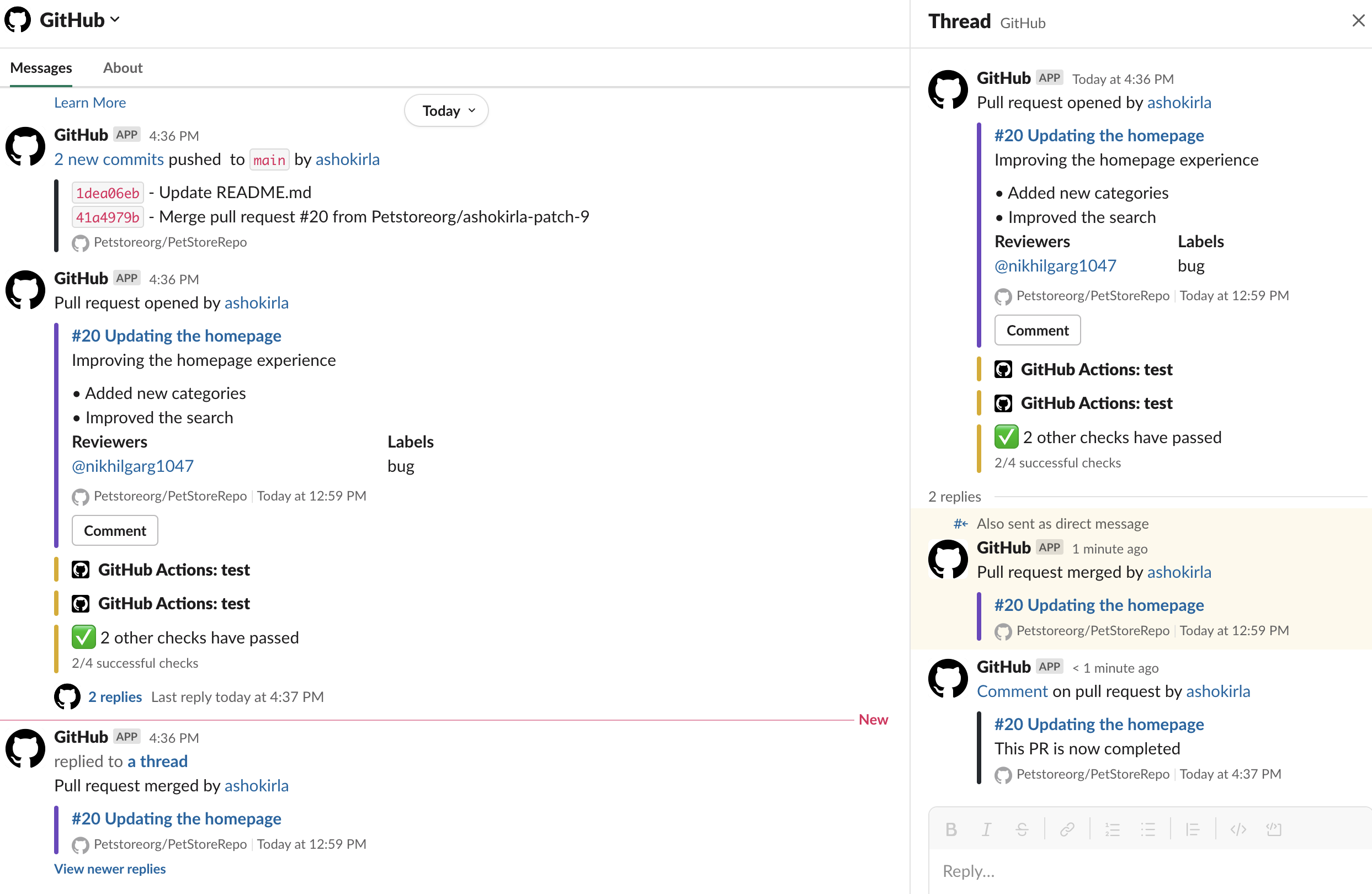Viewport: 1372px width, 894px height.
Task: Start a bulleted list in reply
Action: pyautogui.click(x=1148, y=829)
